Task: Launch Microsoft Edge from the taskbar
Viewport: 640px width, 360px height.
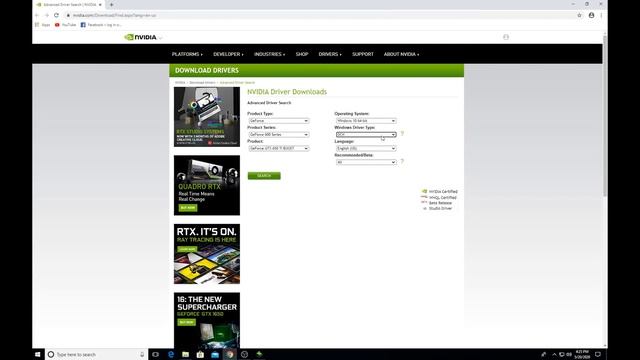Action: click(171, 354)
